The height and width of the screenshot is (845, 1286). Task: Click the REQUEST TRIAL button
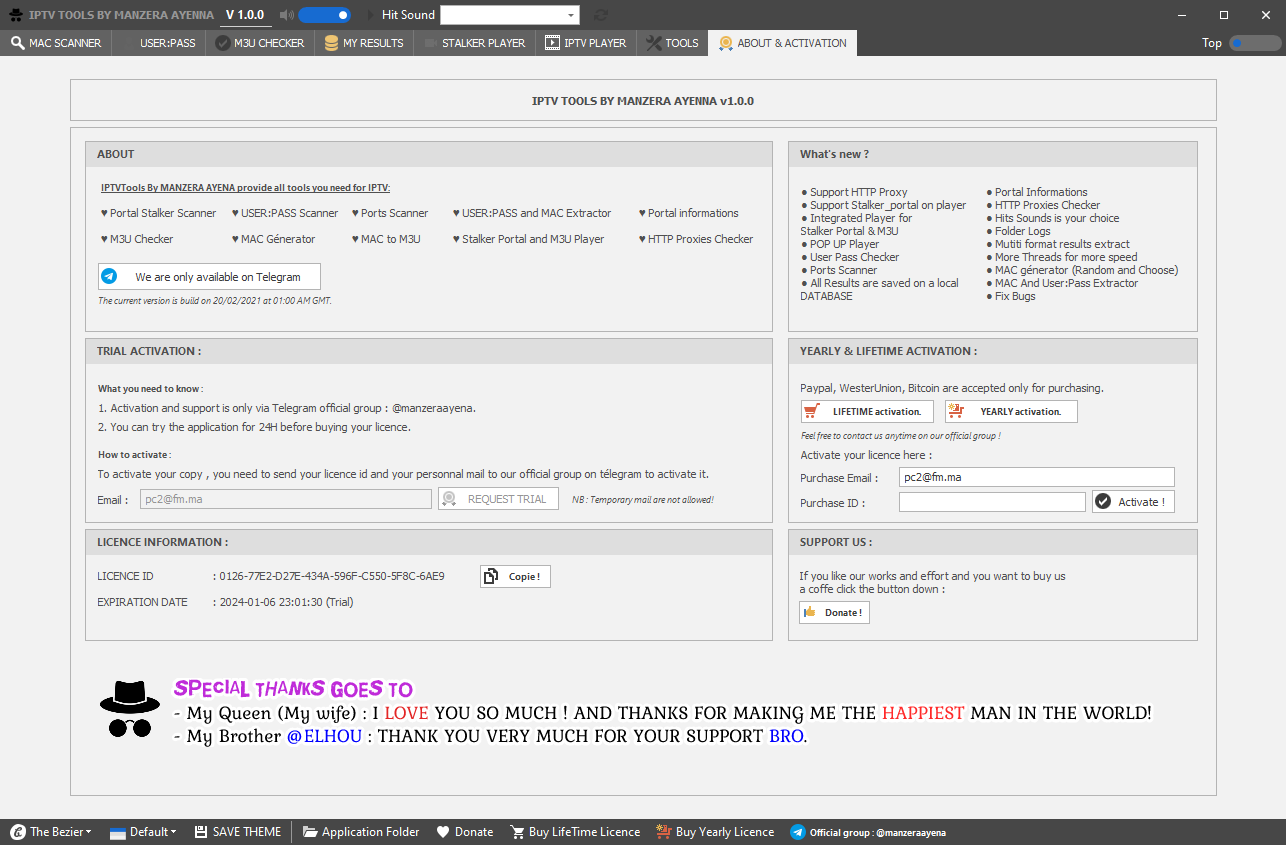tap(498, 499)
